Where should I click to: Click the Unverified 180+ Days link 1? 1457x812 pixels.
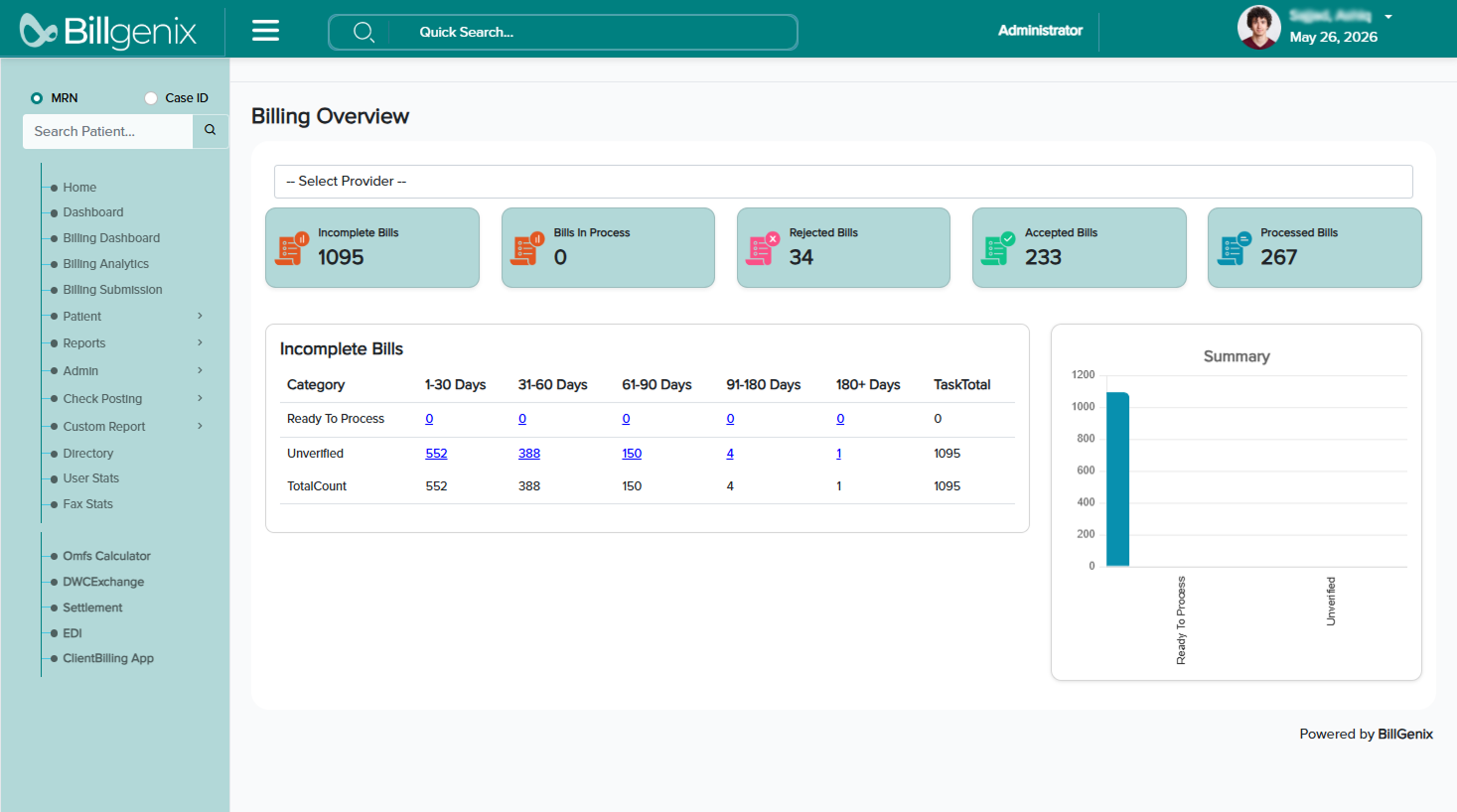coord(839,454)
